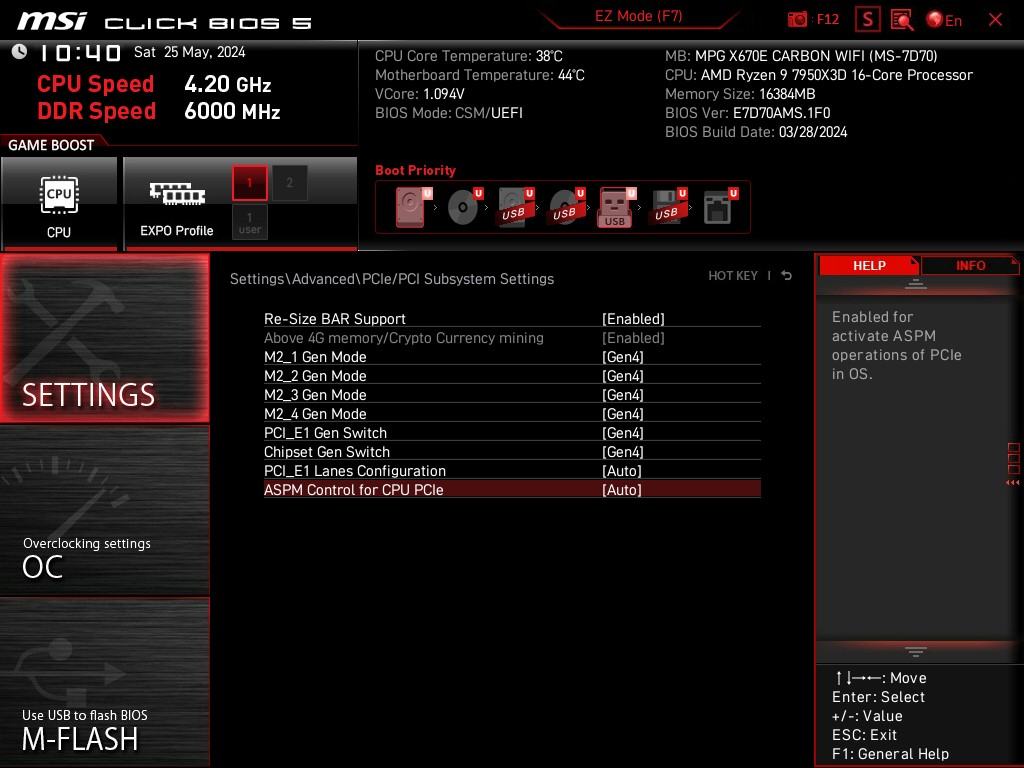Open the search magnifier icon
Viewport: 1024px width, 768px height.
coord(901,20)
